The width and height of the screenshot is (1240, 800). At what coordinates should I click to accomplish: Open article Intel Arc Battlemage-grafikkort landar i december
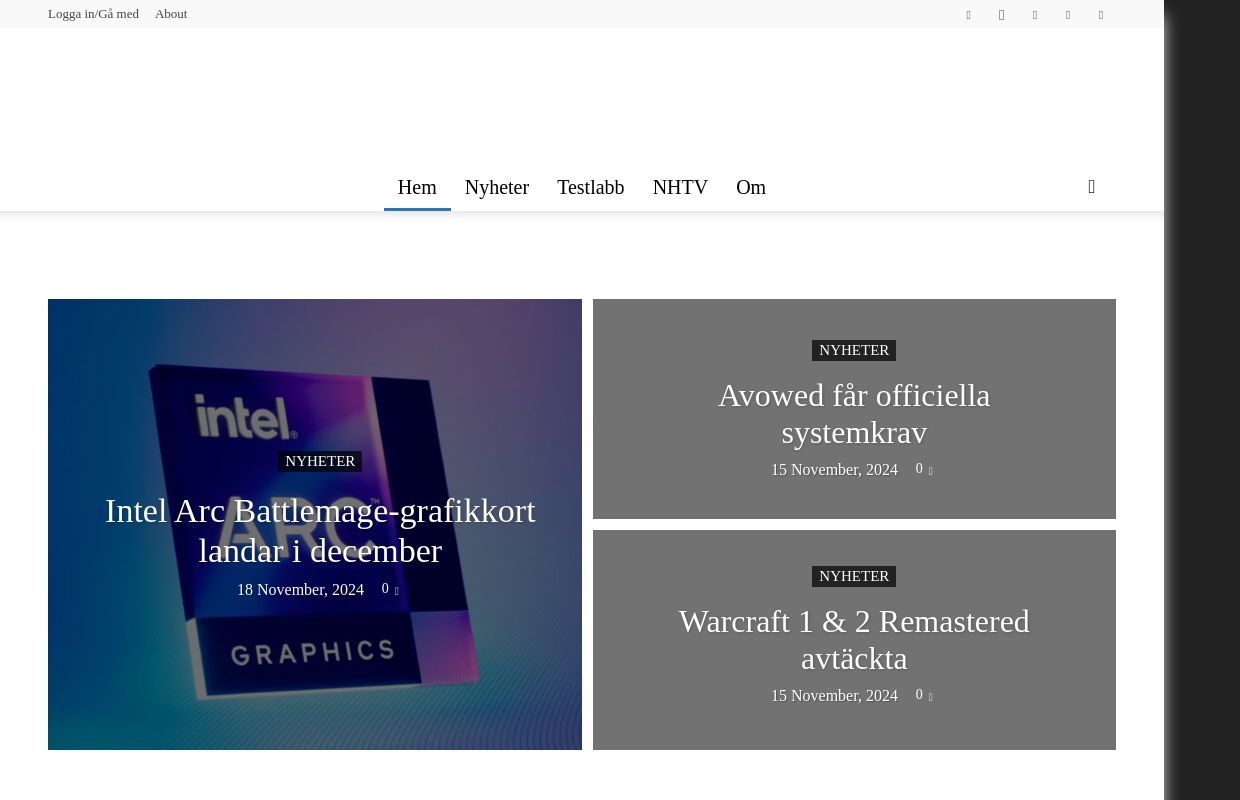[320, 531]
